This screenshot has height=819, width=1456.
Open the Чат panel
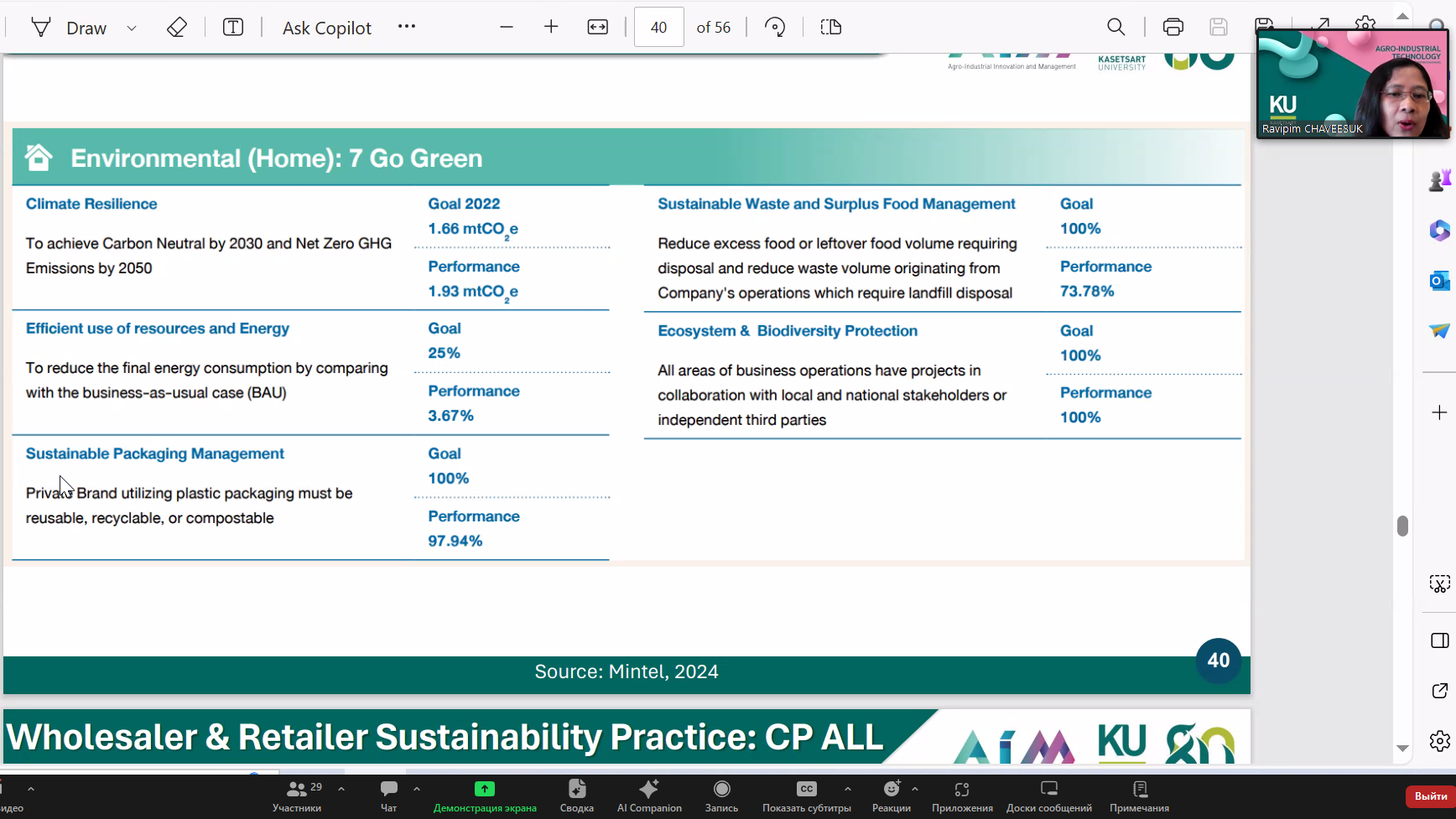(x=388, y=796)
